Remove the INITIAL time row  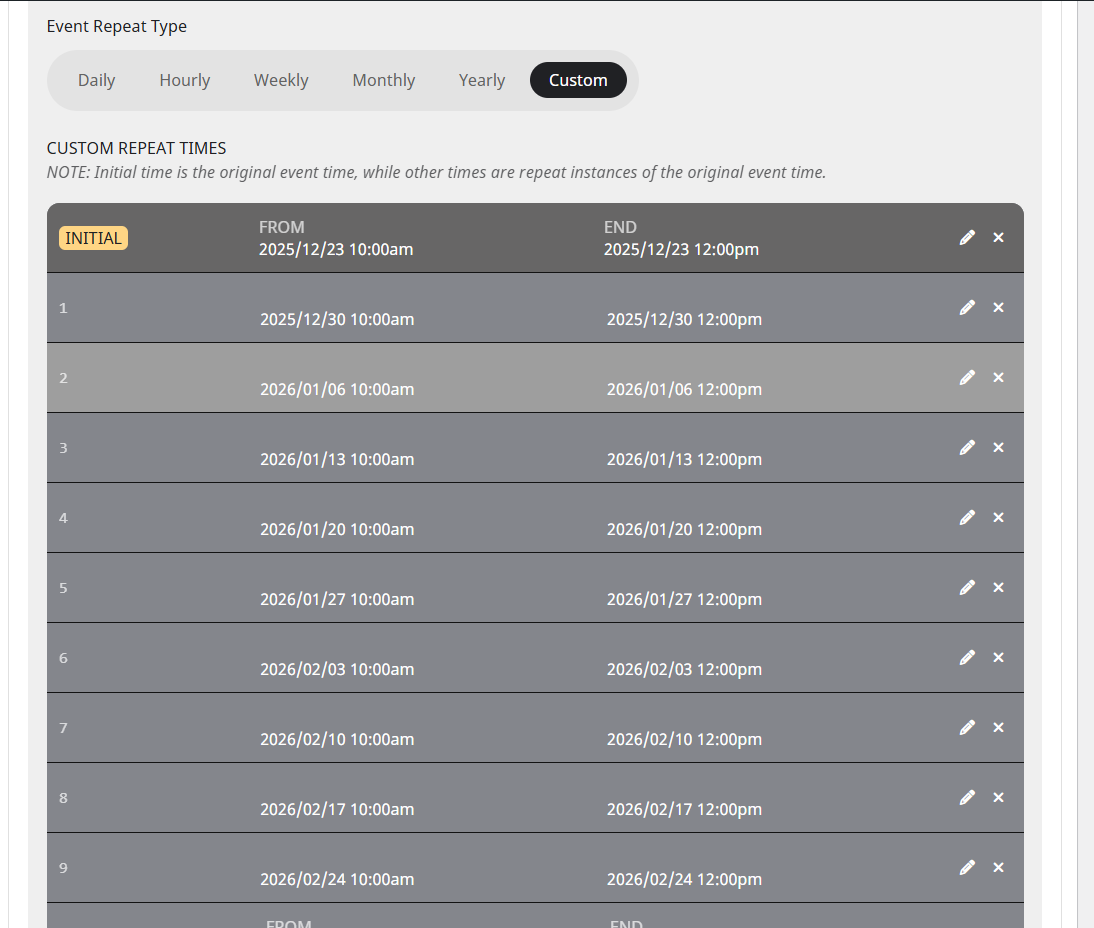click(x=998, y=237)
